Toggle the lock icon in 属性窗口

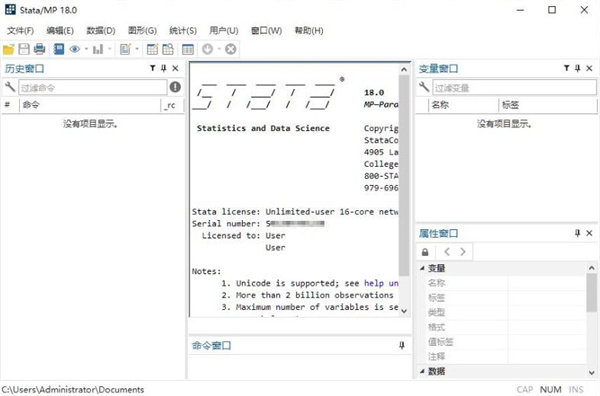(425, 252)
